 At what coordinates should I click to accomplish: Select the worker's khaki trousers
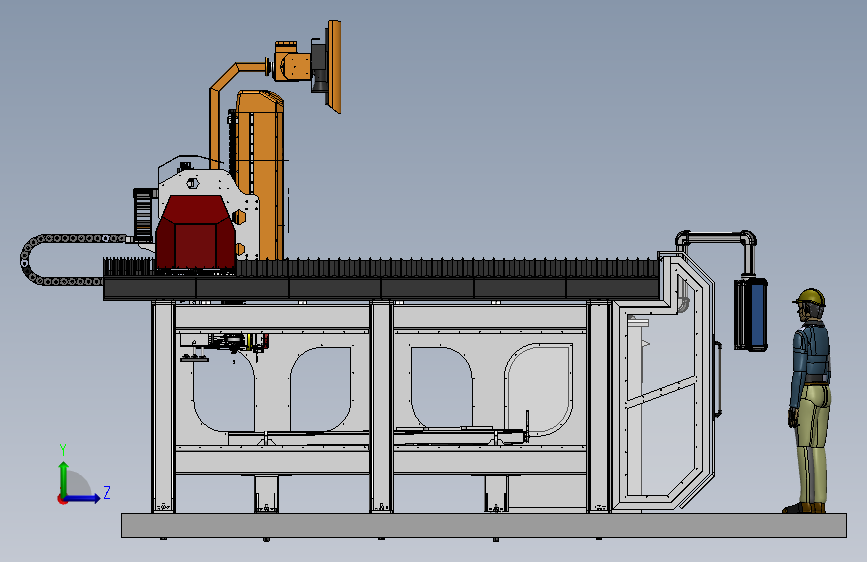[x=813, y=443]
